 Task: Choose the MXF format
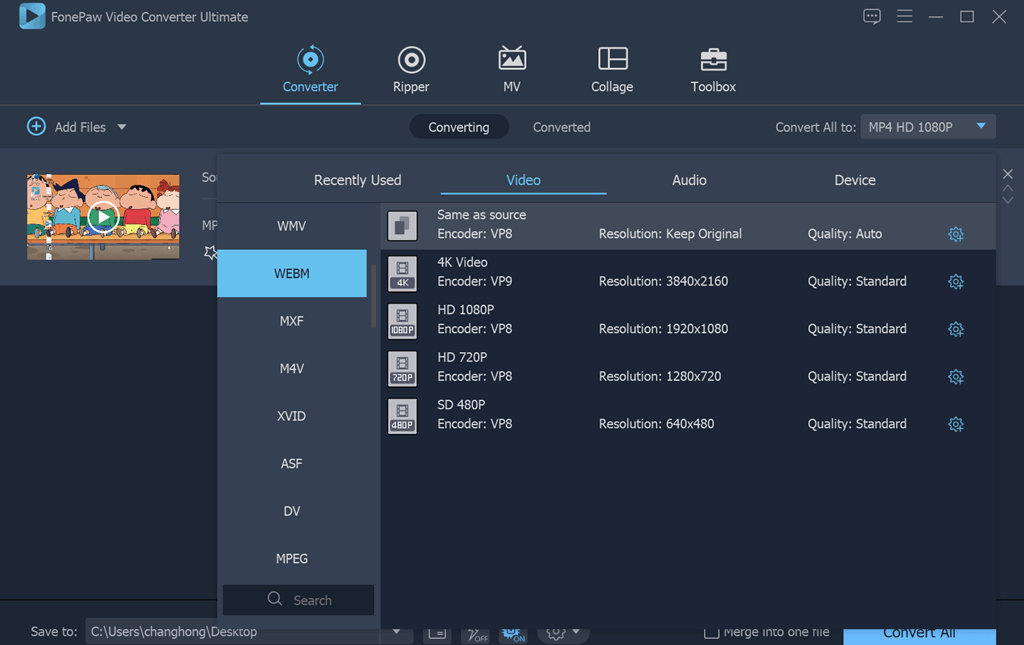coord(291,321)
